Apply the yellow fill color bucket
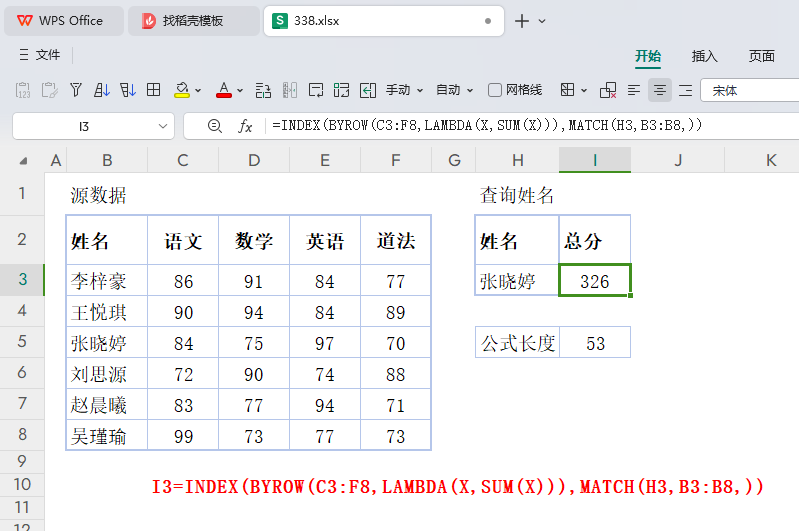Screen dimensions: 799x531 click(x=182, y=90)
